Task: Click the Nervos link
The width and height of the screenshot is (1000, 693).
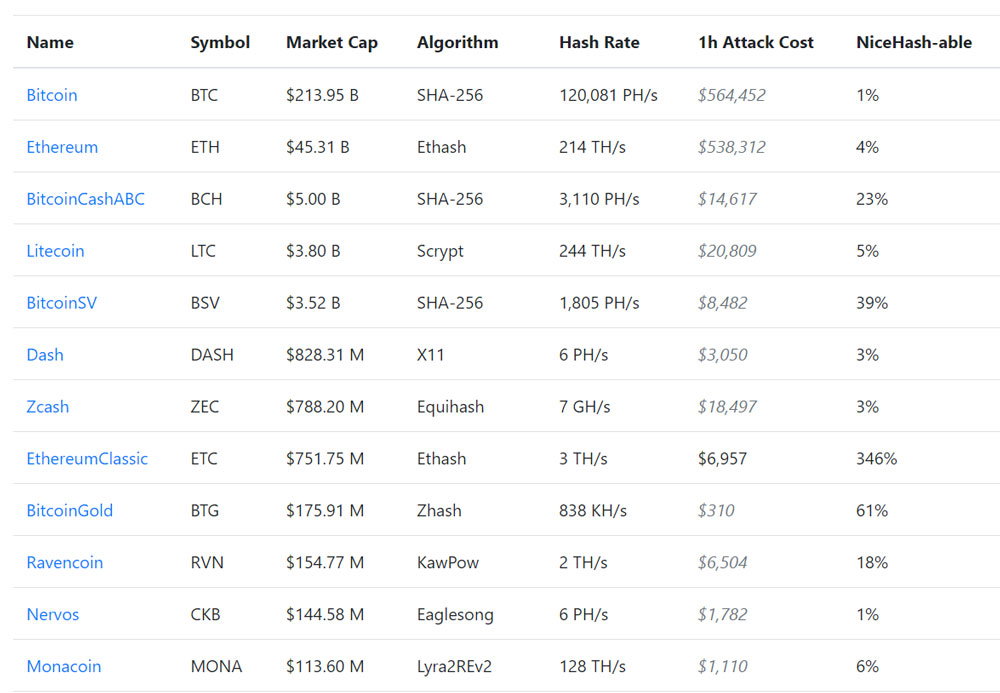Action: tap(52, 615)
